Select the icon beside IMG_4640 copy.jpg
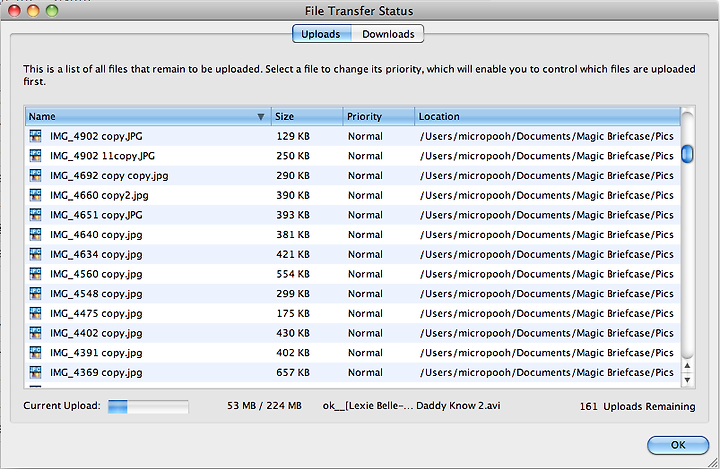This screenshot has width=720, height=469. (35, 235)
